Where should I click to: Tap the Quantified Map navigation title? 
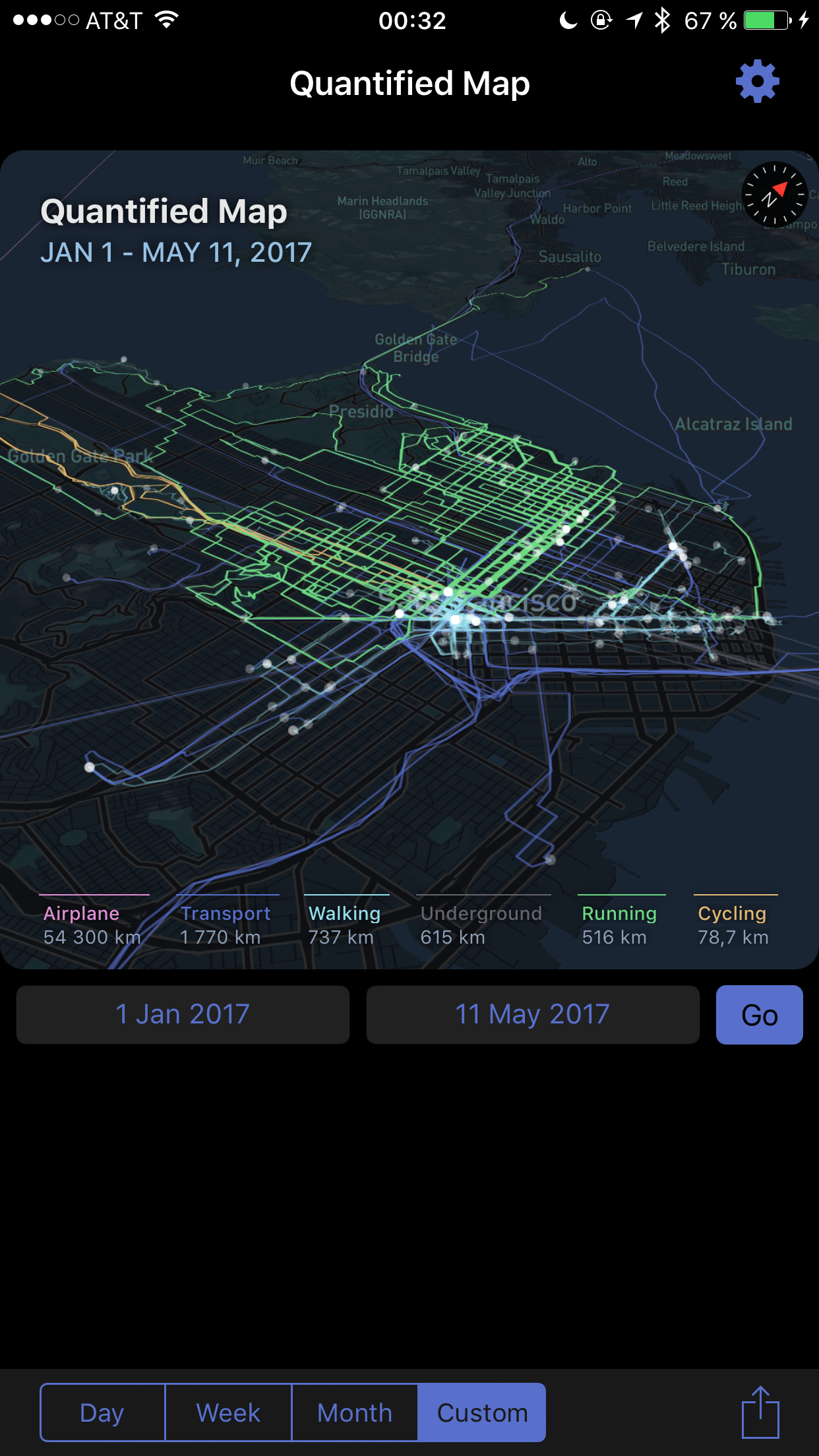click(409, 84)
